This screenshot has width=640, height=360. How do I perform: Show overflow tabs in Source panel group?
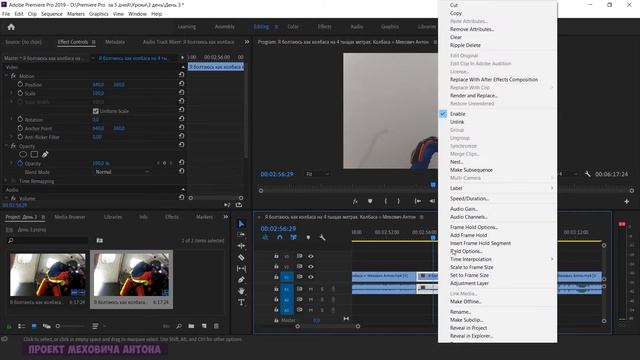tap(247, 42)
